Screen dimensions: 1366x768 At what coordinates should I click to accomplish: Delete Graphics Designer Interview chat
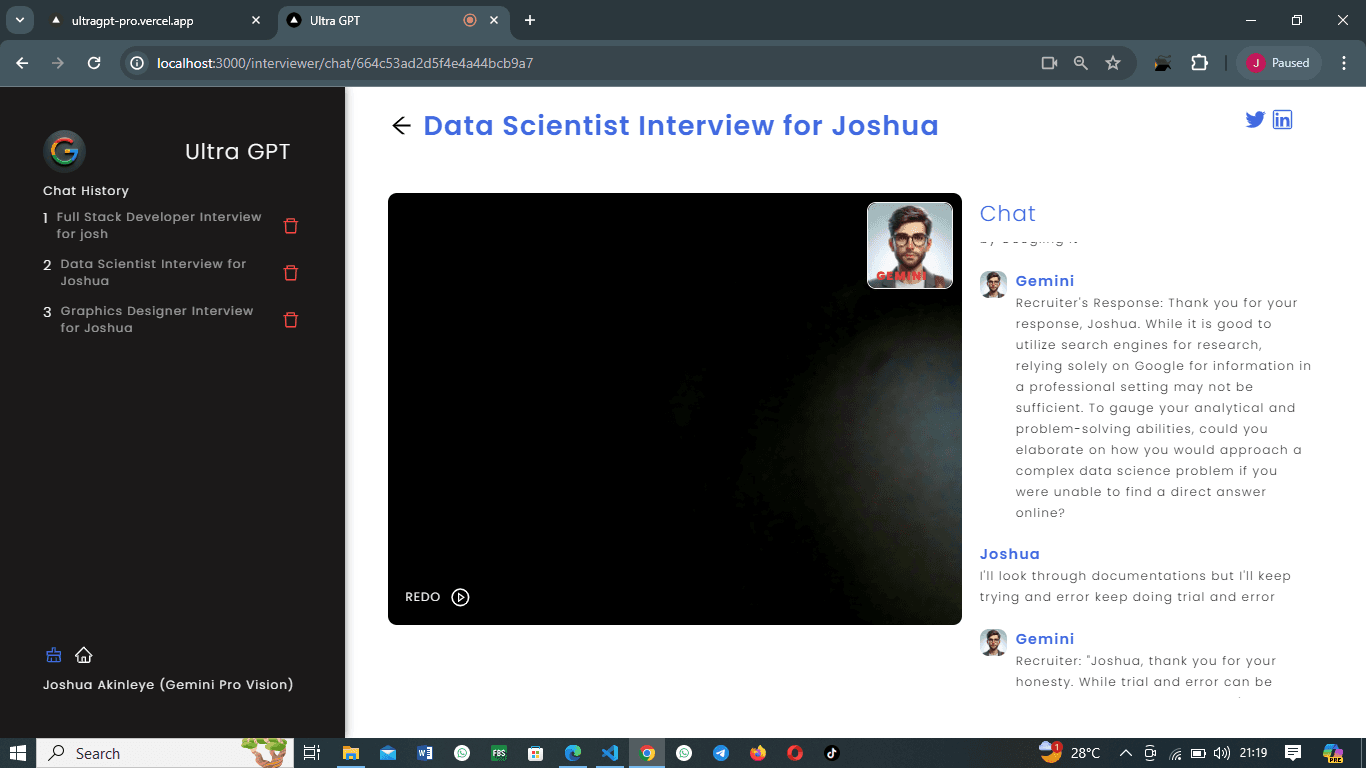[x=291, y=320]
